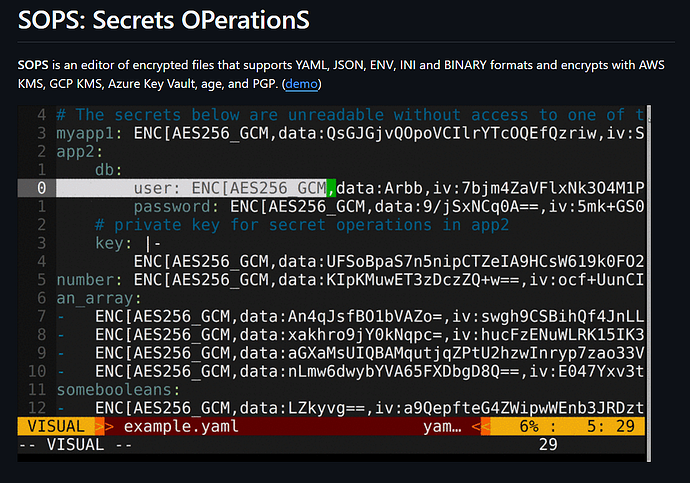Open the demo link
This screenshot has height=483, width=690.
(x=300, y=85)
